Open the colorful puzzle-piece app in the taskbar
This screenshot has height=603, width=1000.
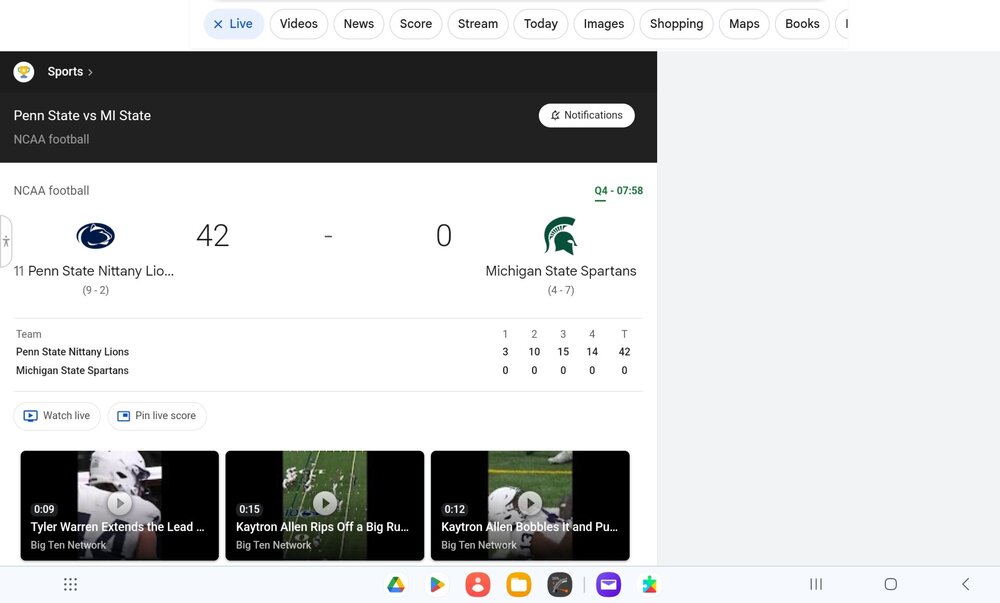click(x=649, y=585)
